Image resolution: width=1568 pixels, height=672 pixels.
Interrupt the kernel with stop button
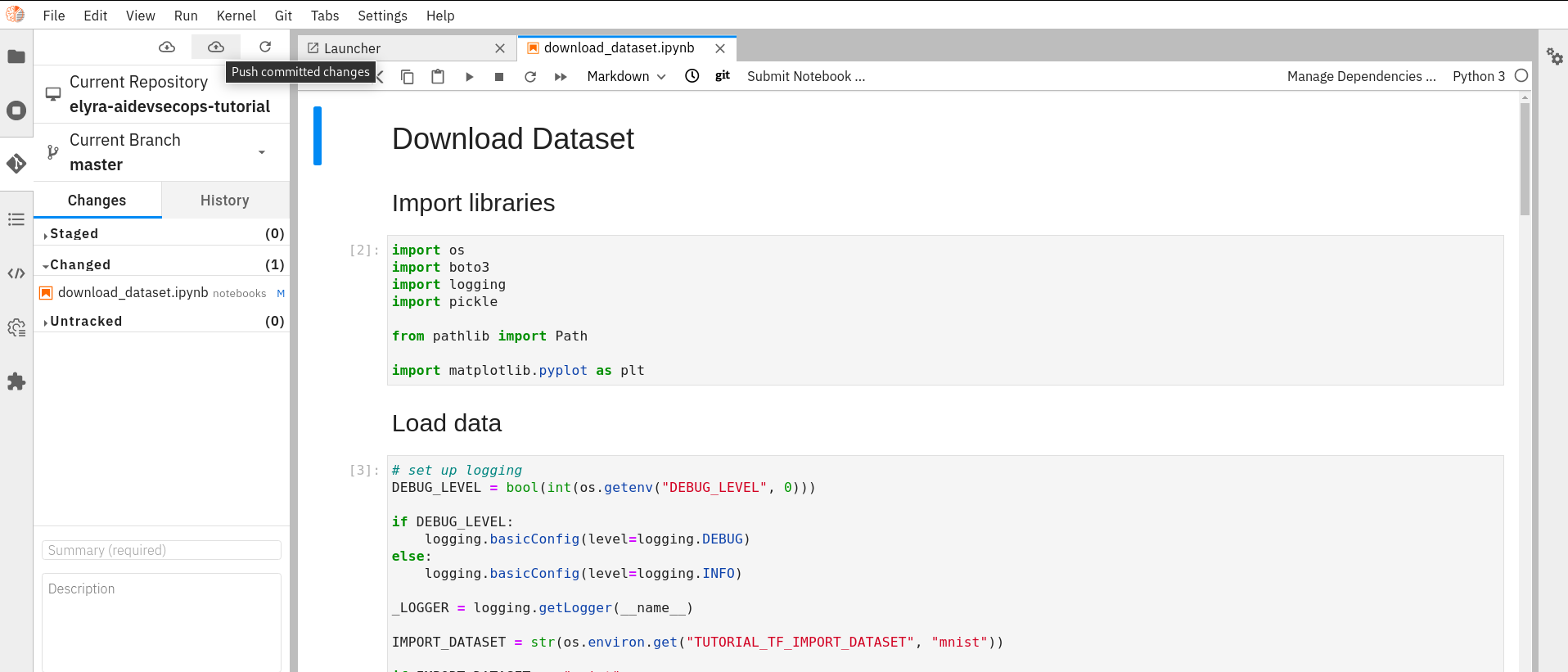499,76
